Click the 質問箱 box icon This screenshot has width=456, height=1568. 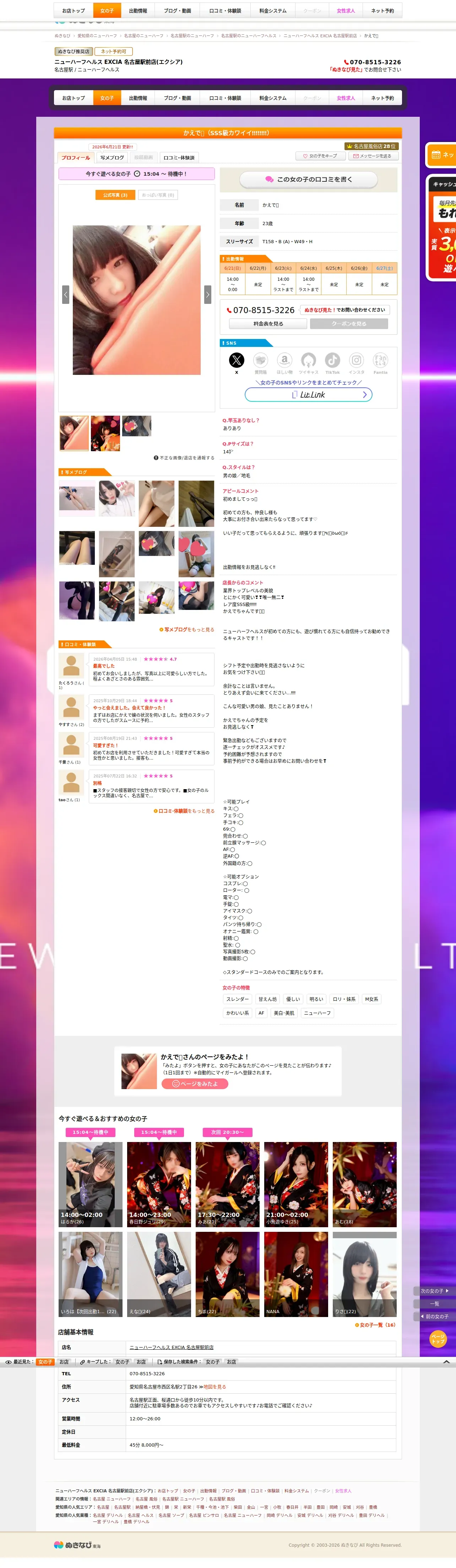[261, 360]
